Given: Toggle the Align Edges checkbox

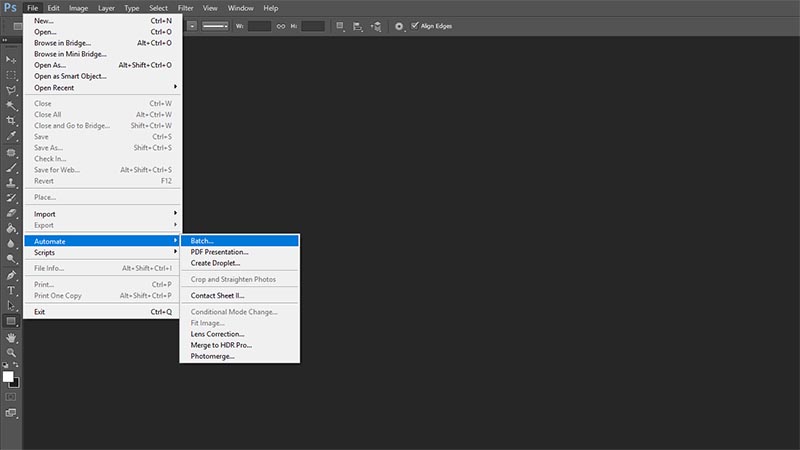Looking at the screenshot, I should (x=415, y=25).
